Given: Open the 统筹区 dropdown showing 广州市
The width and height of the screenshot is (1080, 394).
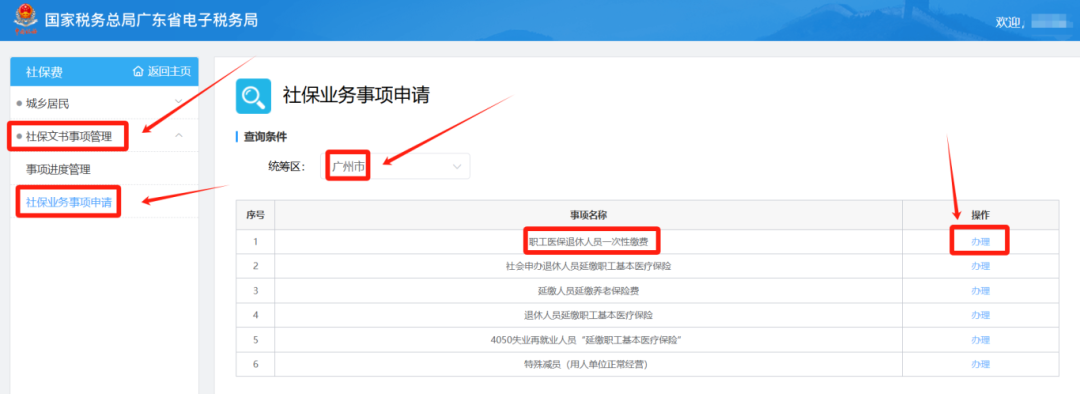Looking at the screenshot, I should point(395,166).
